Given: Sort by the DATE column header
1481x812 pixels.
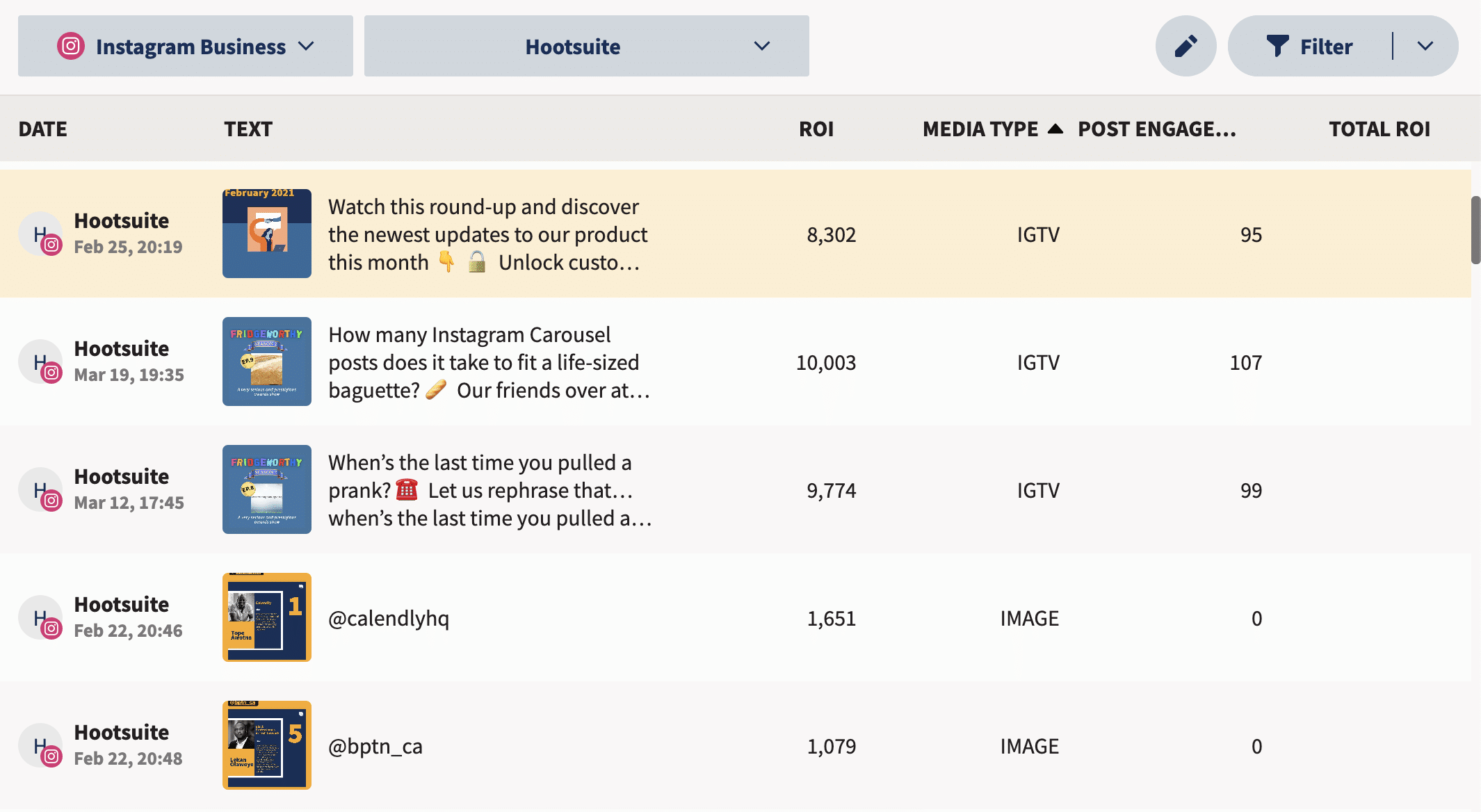Looking at the screenshot, I should click(42, 129).
